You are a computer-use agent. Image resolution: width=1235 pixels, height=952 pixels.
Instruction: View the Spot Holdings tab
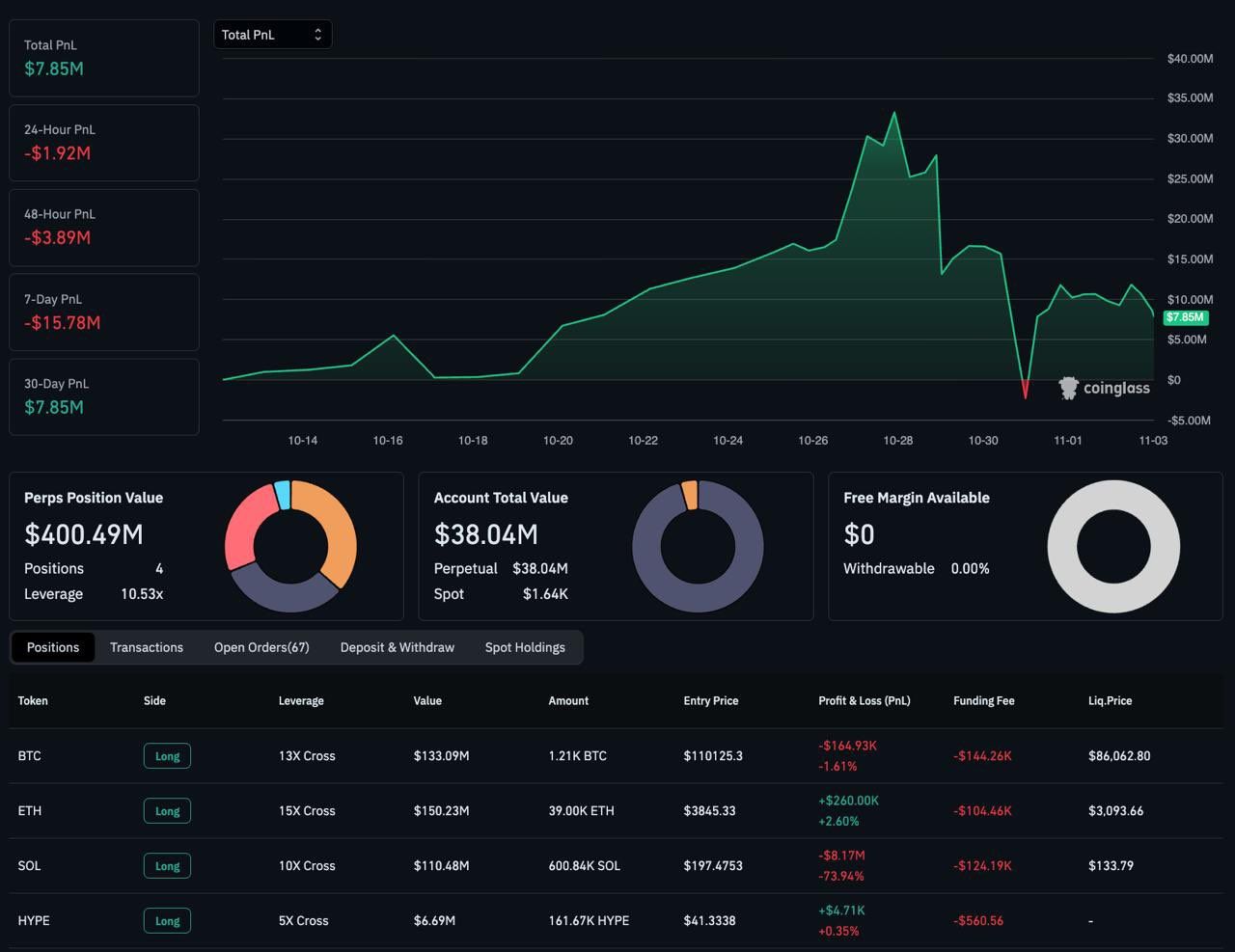(x=525, y=647)
